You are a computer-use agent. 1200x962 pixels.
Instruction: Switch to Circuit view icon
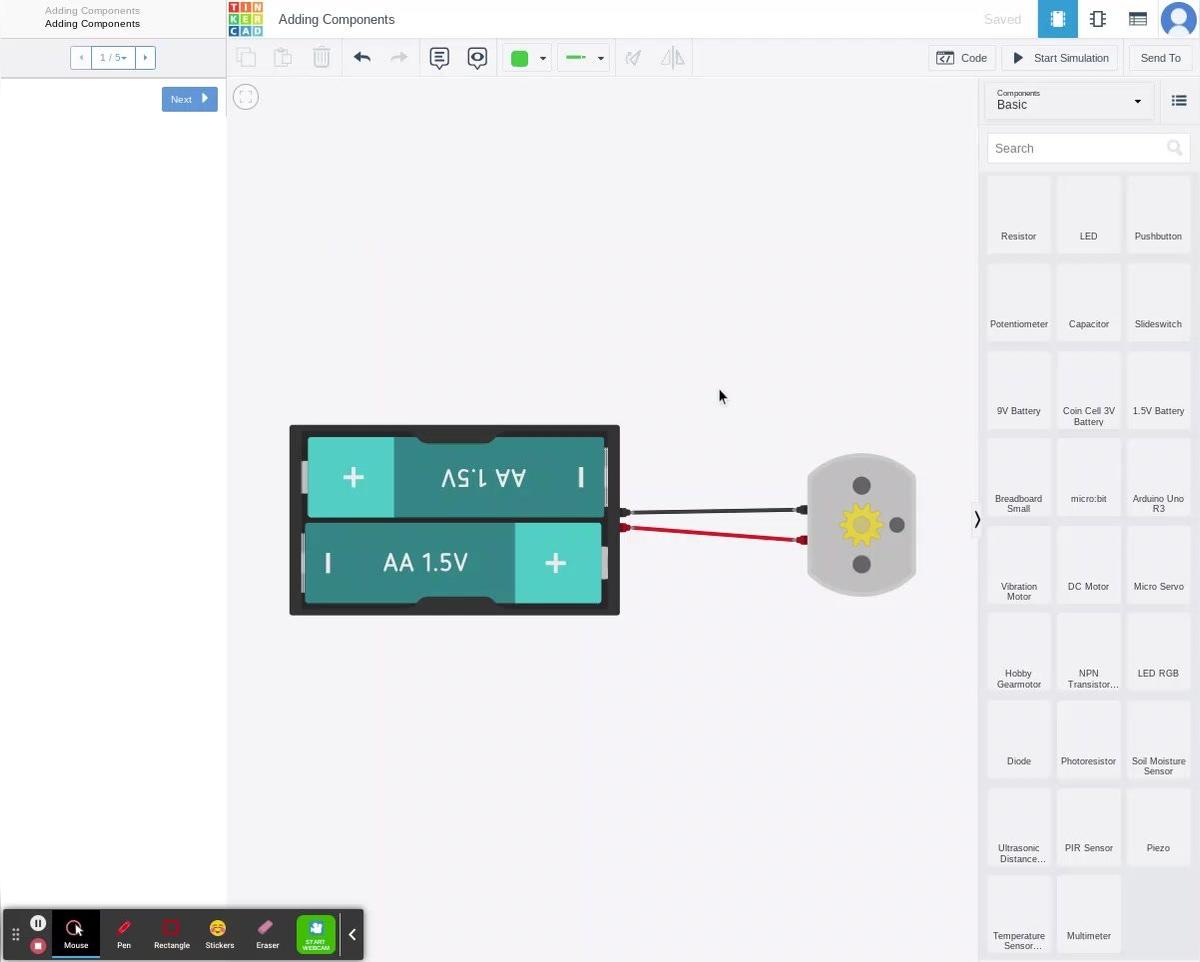coord(1057,19)
